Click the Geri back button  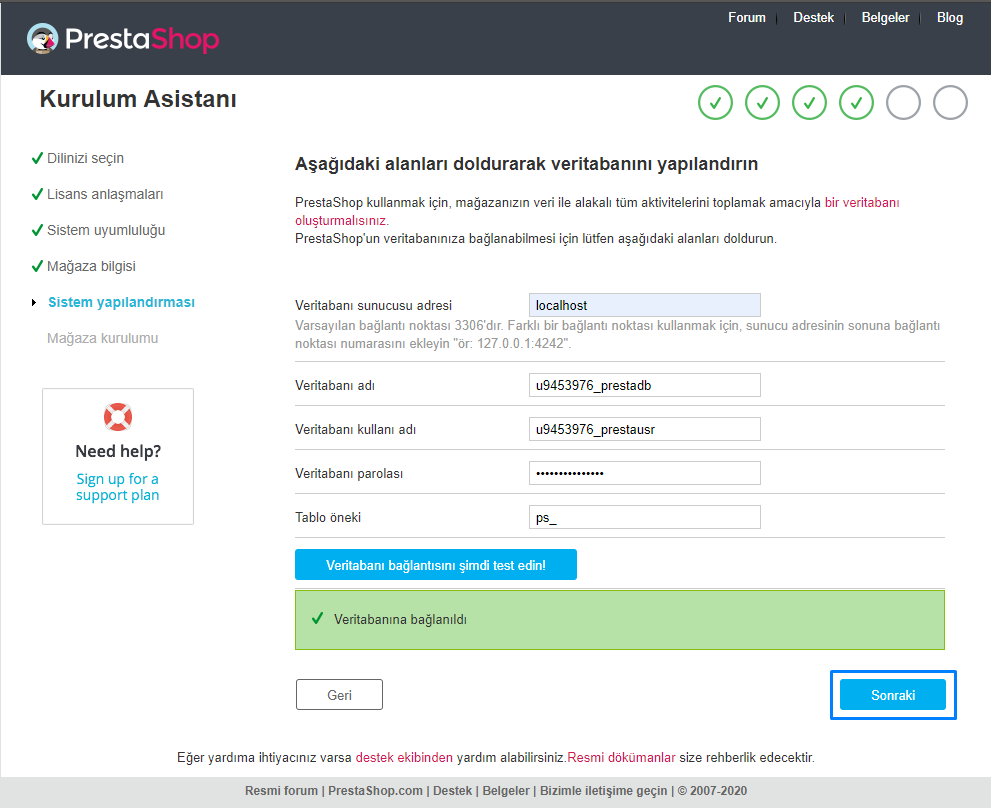339,695
